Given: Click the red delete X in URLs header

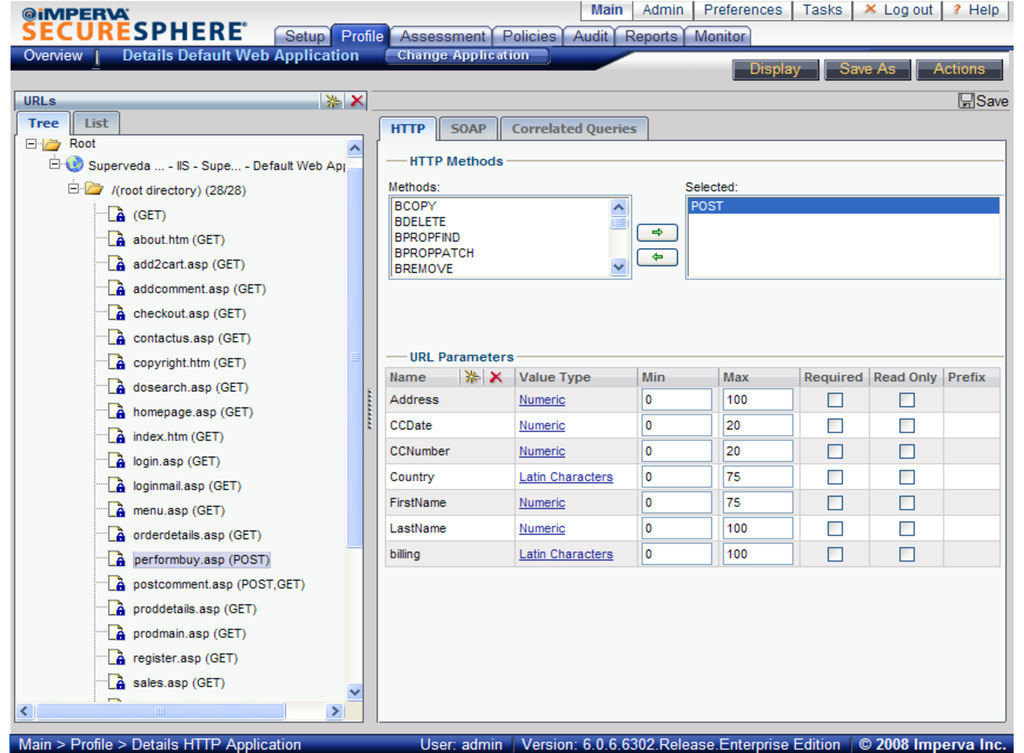Looking at the screenshot, I should pyautogui.click(x=357, y=101).
